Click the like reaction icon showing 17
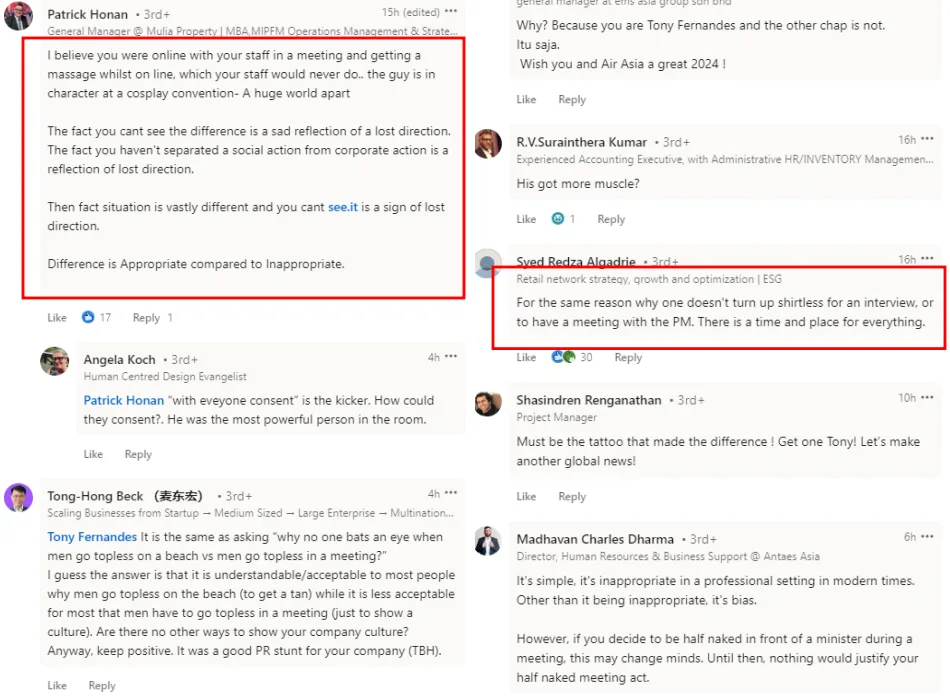950x700 pixels. click(88, 317)
